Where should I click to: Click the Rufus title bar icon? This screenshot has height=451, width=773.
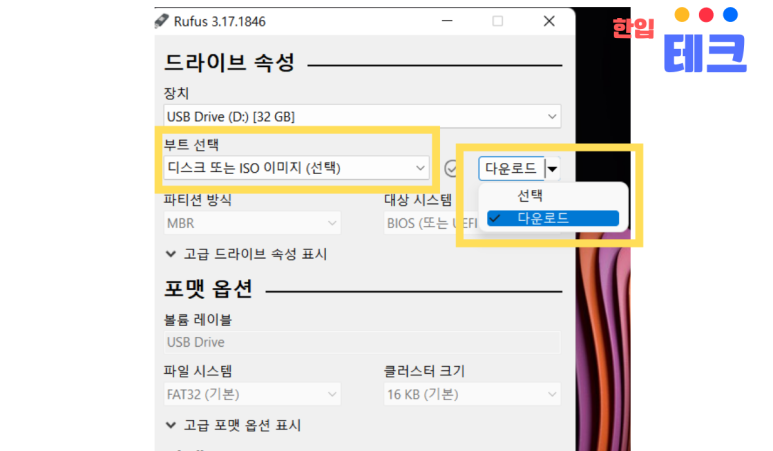pos(162,21)
